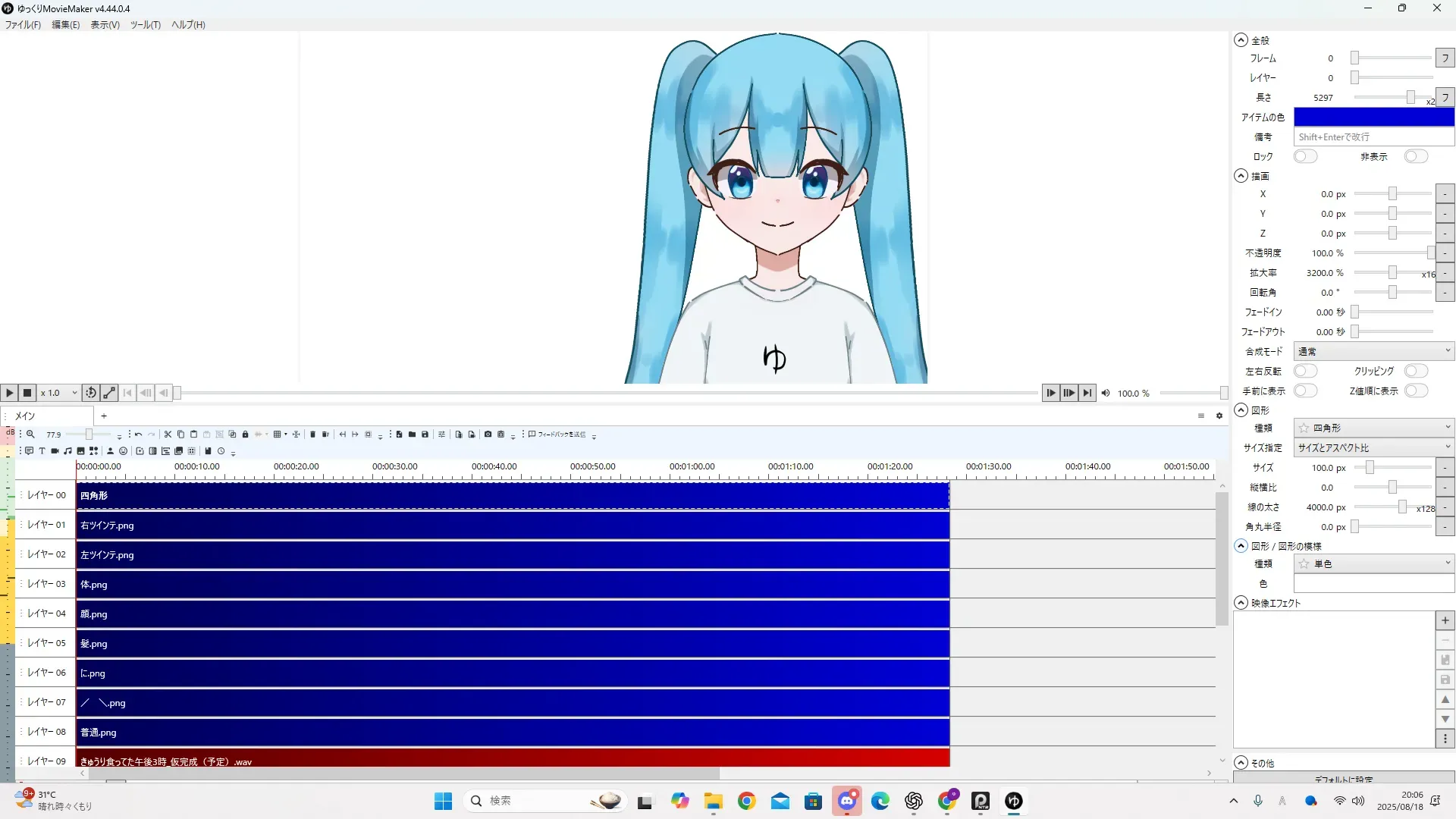Toggle the ロック switch on
Viewport: 1456px width, 819px height.
(x=1305, y=157)
